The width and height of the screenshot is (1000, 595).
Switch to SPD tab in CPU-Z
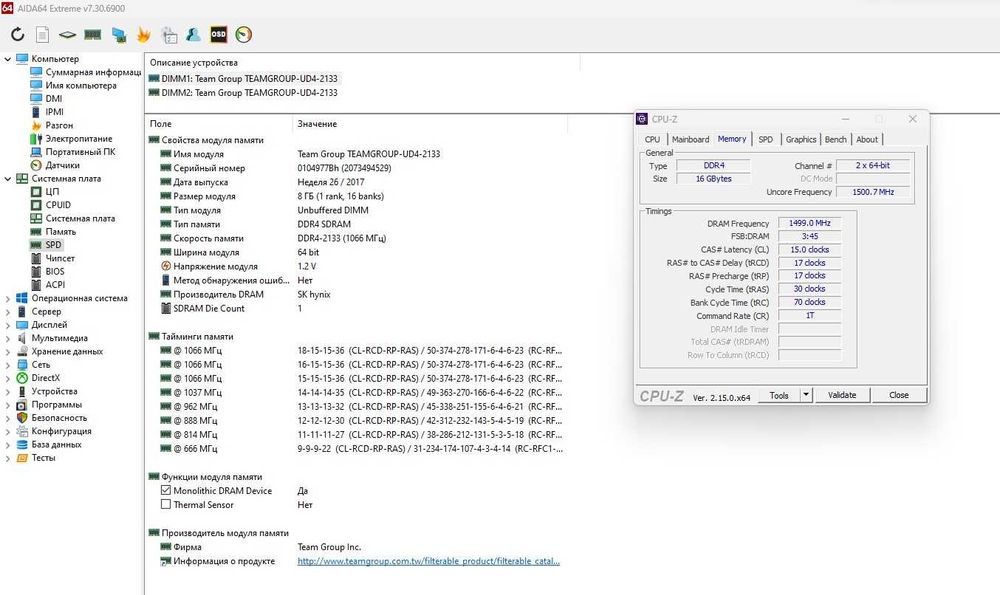pos(765,139)
